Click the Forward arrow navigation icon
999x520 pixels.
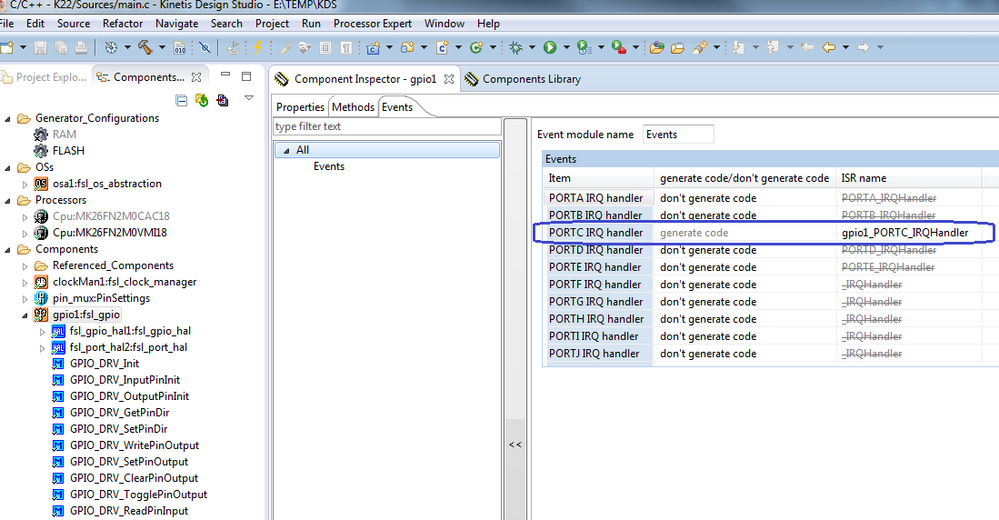[863, 47]
